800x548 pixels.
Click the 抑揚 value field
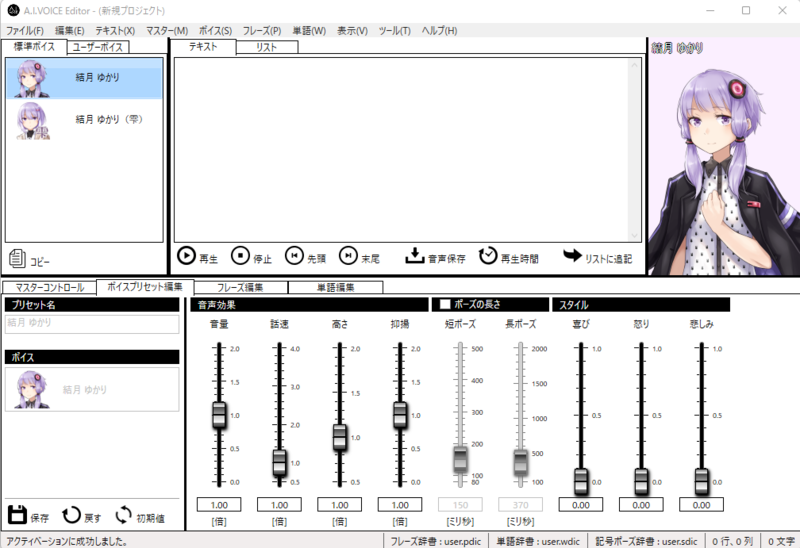[x=400, y=505]
